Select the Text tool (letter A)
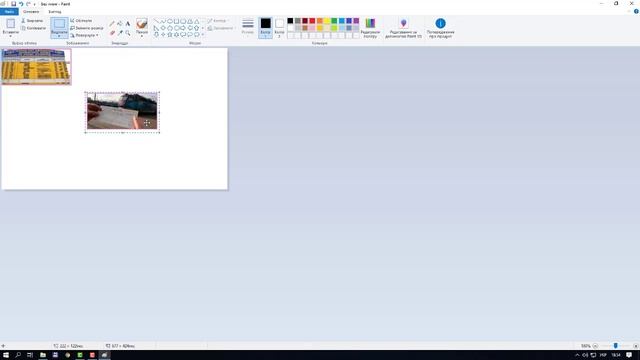The image size is (640, 360). pyautogui.click(x=128, y=24)
